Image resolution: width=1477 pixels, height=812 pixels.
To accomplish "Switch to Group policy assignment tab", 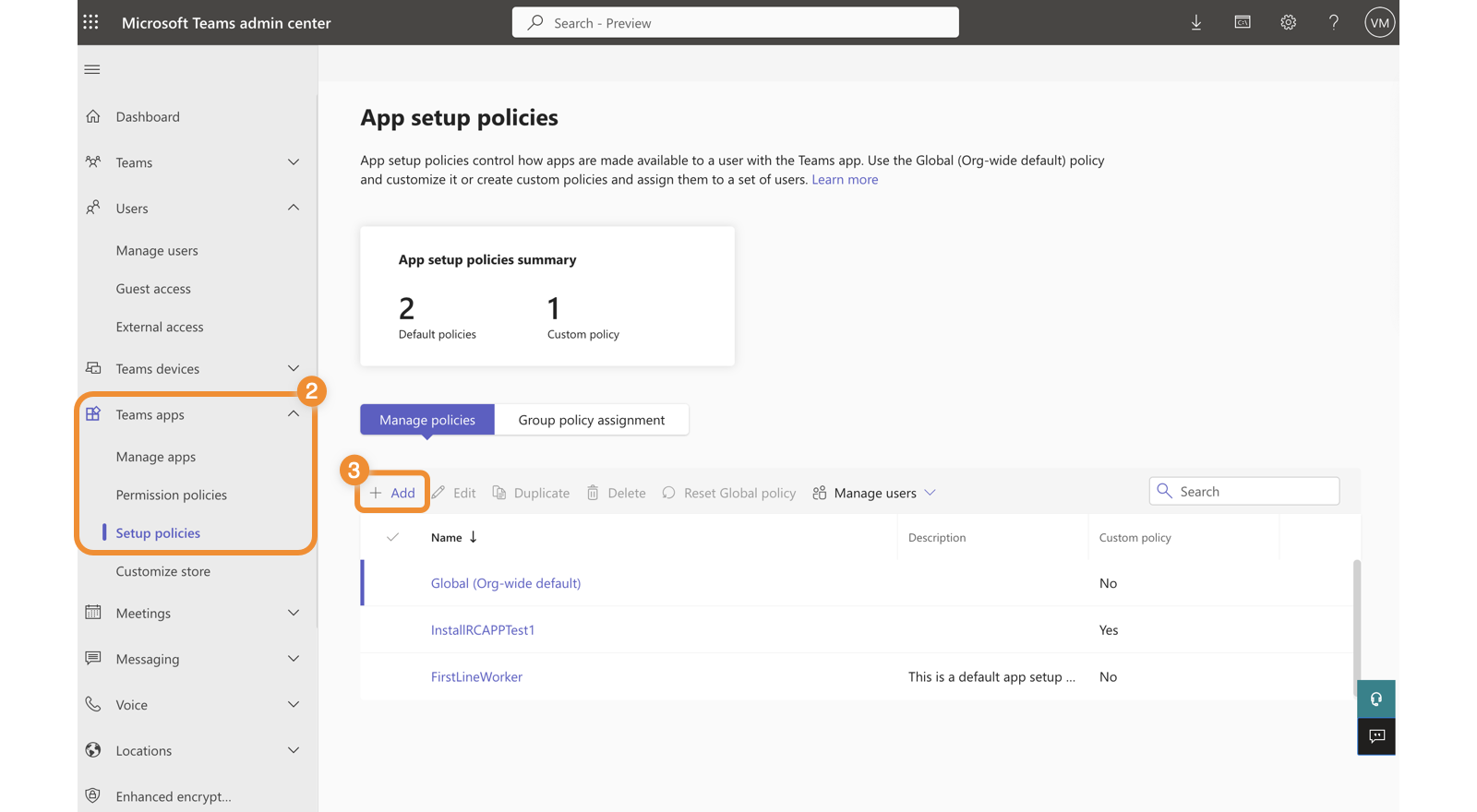I will tap(592, 420).
